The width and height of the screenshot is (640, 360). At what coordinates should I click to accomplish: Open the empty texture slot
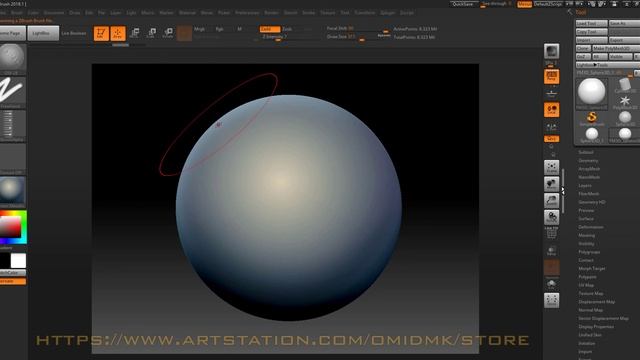point(13,158)
